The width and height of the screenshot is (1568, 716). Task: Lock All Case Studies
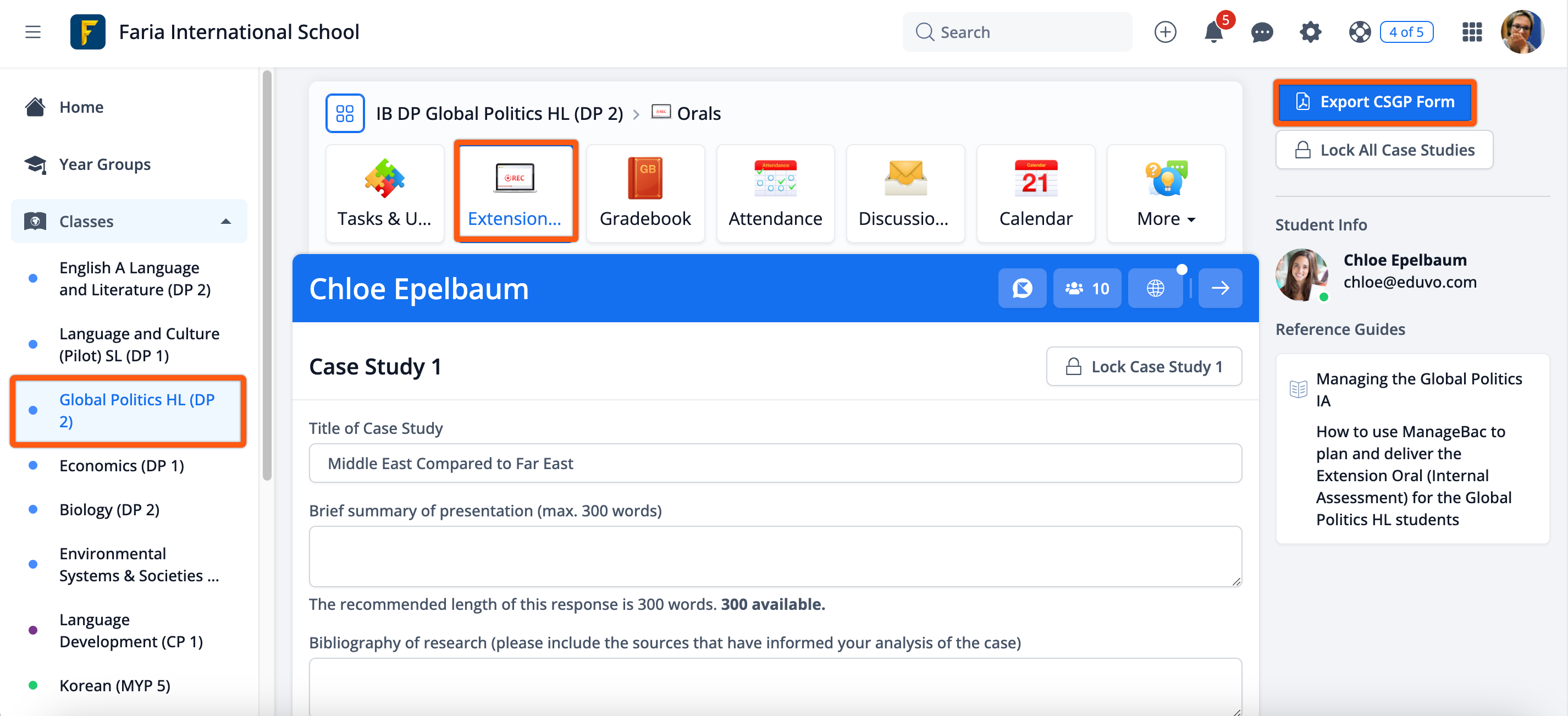tap(1384, 150)
